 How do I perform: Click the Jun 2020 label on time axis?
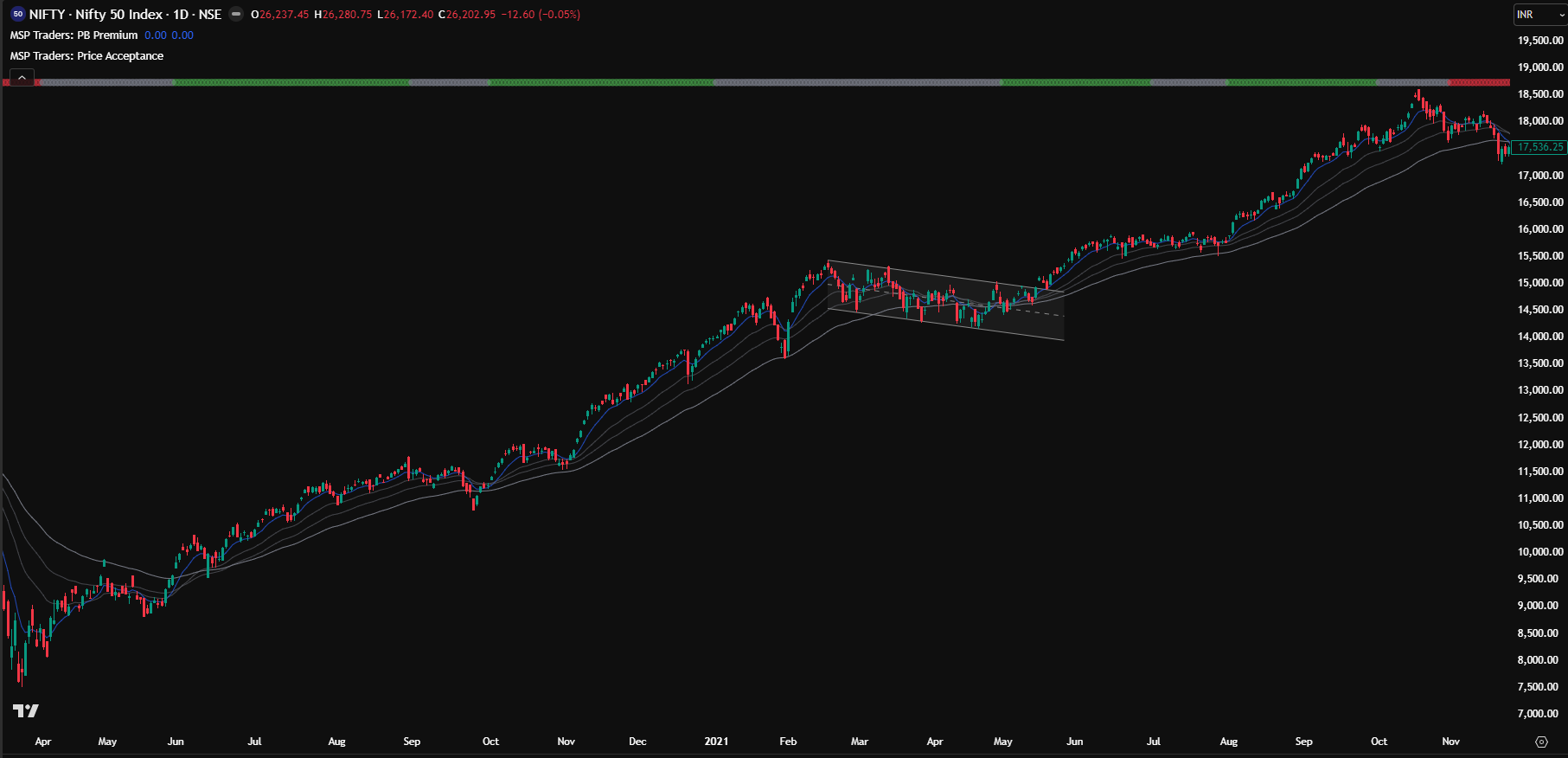[x=176, y=742]
